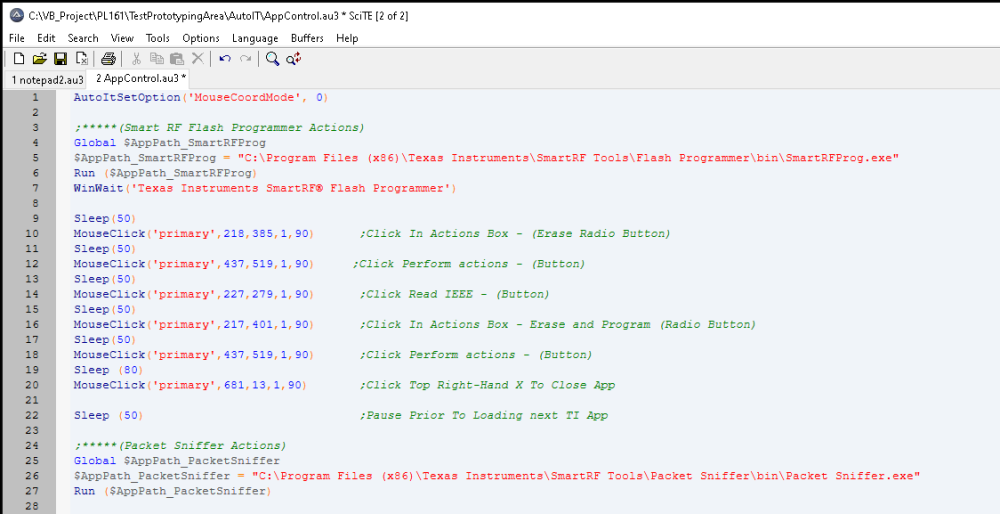Screen dimensions: 1000x514
Task: Click the Packet Sniffer Actions comment line
Action: coord(180,445)
